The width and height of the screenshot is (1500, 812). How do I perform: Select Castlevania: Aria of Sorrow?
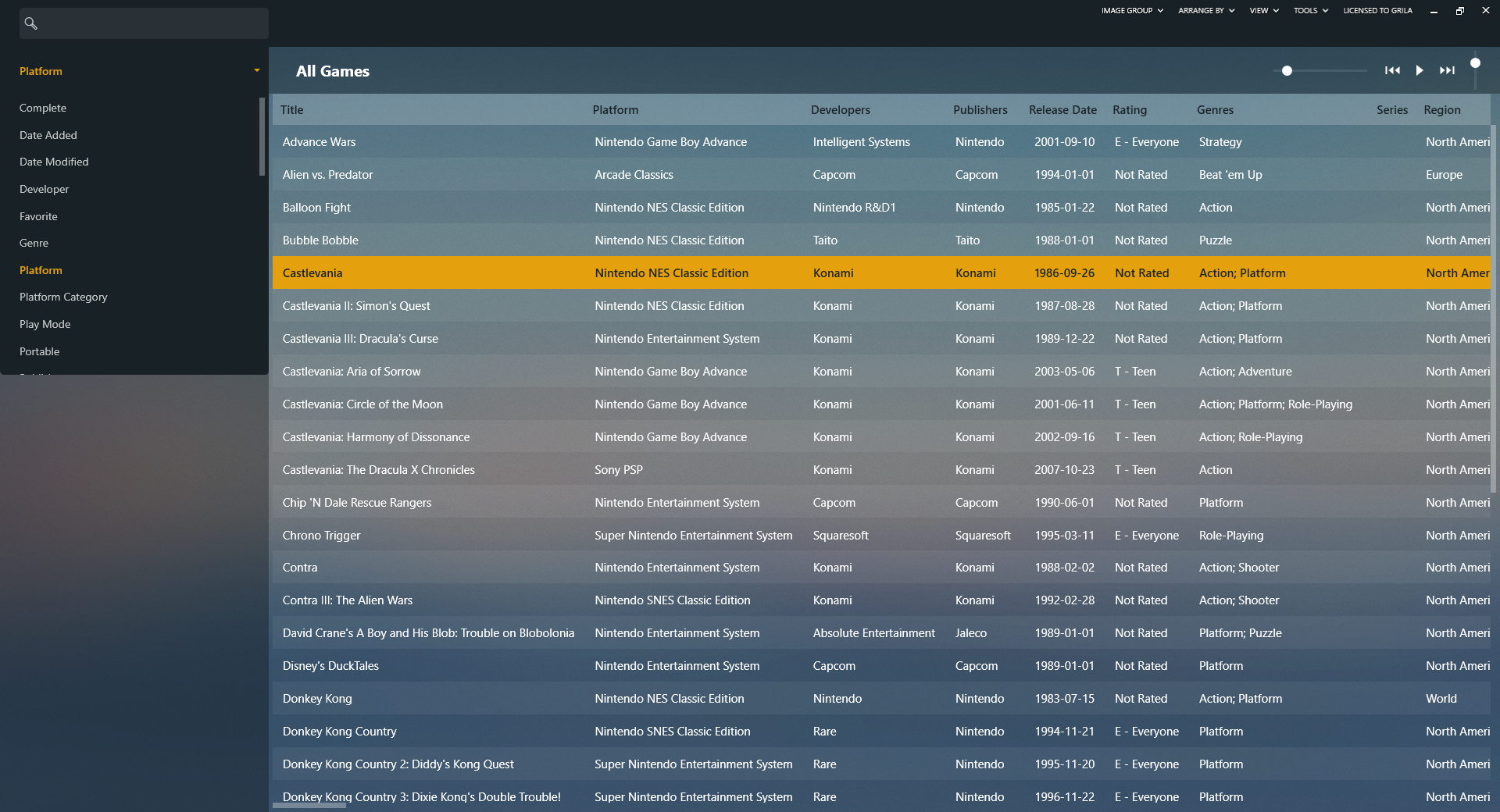pos(352,372)
